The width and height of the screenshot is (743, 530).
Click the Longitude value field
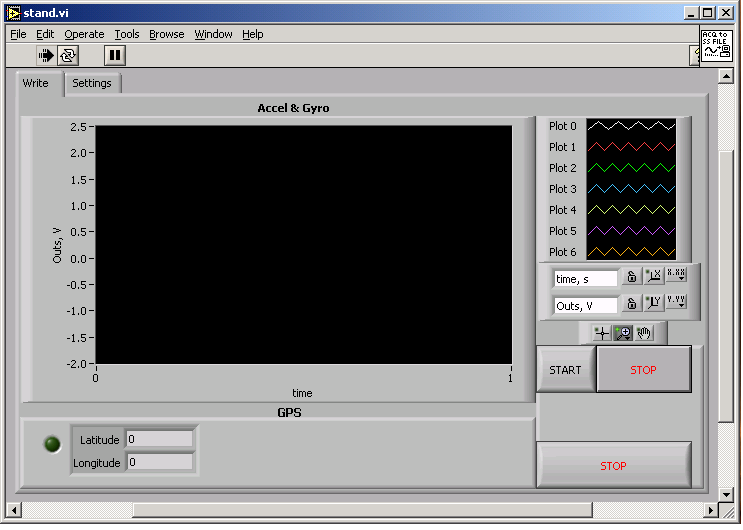pyautogui.click(x=160, y=462)
